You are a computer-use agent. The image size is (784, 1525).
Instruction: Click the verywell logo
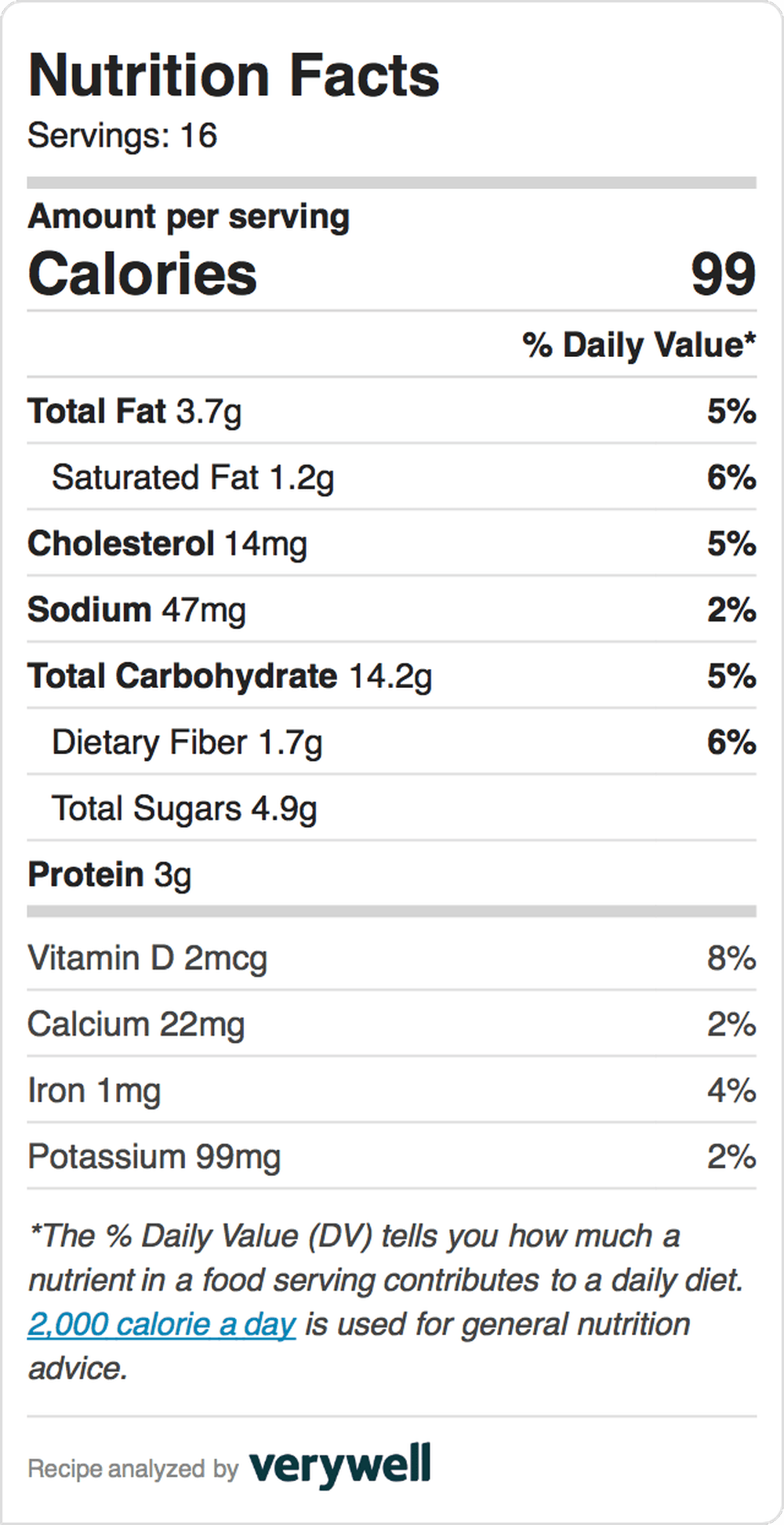pyautogui.click(x=340, y=1465)
